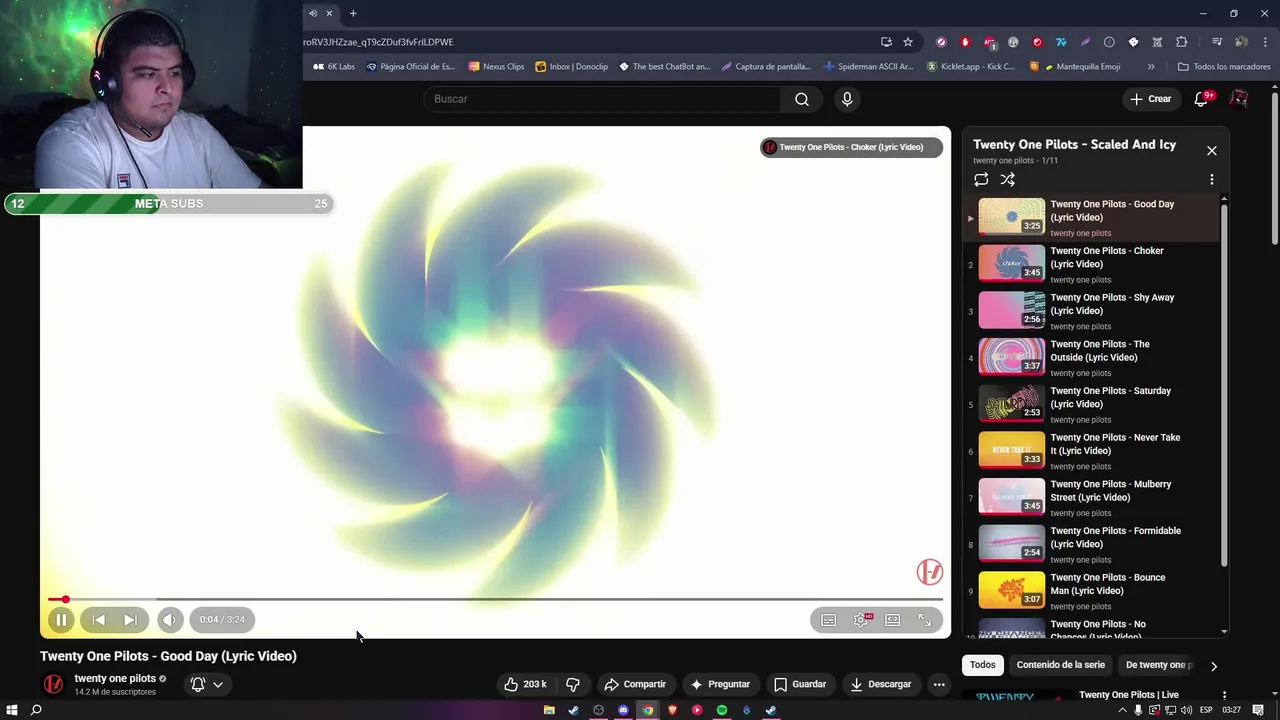Click the Choker video title overlay
Image resolution: width=1280 pixels, height=720 pixels.
[851, 147]
